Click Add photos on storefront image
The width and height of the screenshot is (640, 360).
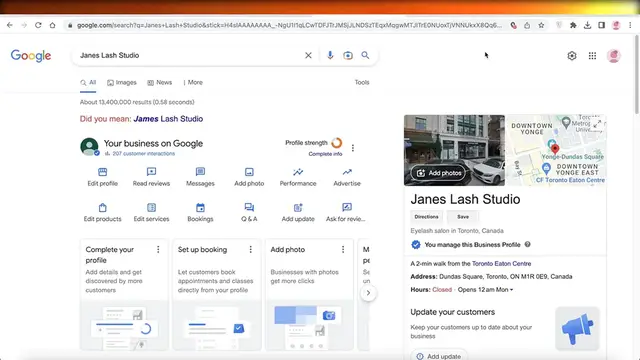tap(439, 173)
